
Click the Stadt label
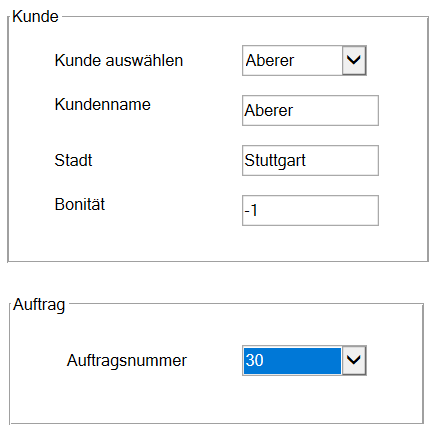[x=73, y=160]
